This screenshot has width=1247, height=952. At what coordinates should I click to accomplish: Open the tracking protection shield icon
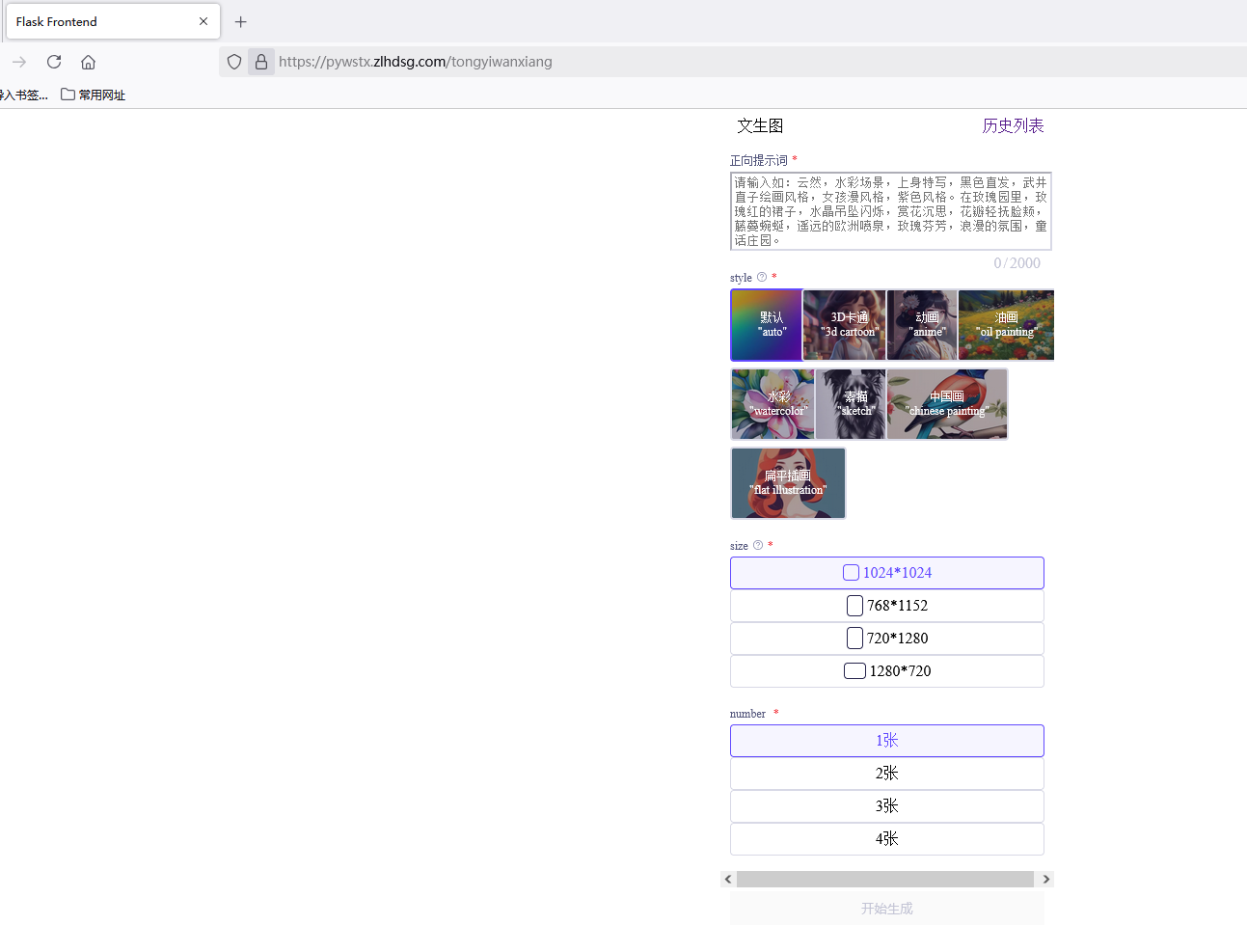point(234,62)
